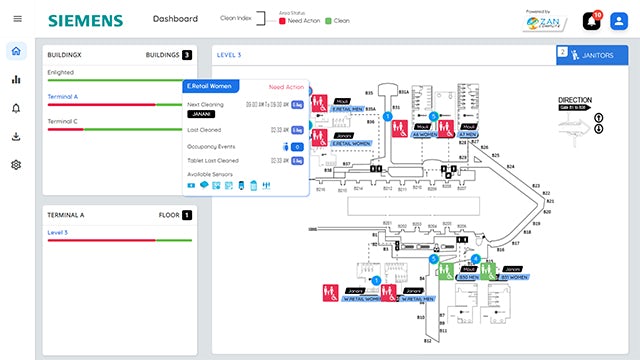Viewport: 640px width, 360px height.
Task: Select Terminal A building
Action: (x=62, y=97)
